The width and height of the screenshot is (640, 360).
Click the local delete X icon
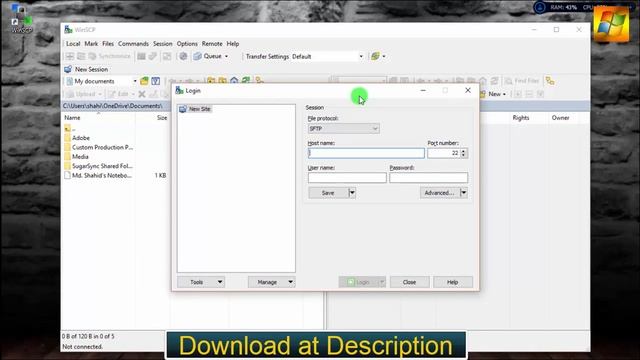(142, 94)
